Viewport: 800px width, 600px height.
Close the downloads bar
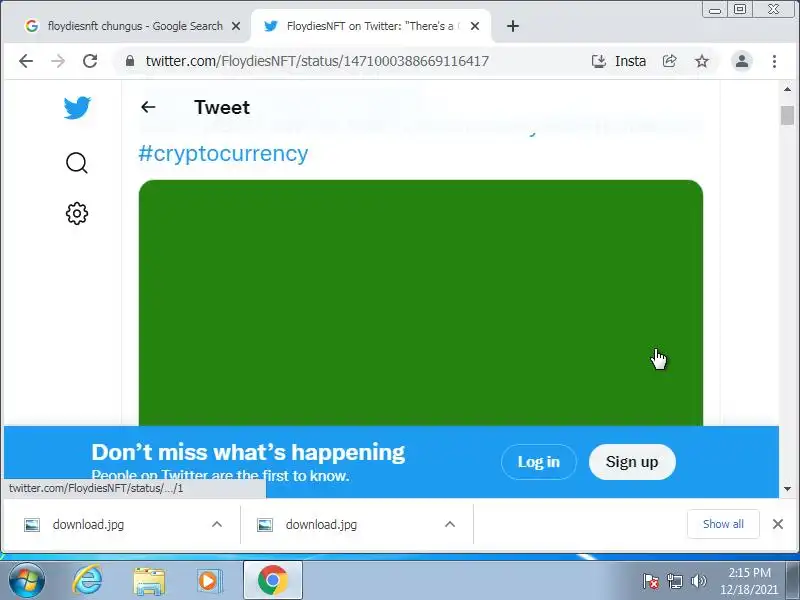[778, 524]
